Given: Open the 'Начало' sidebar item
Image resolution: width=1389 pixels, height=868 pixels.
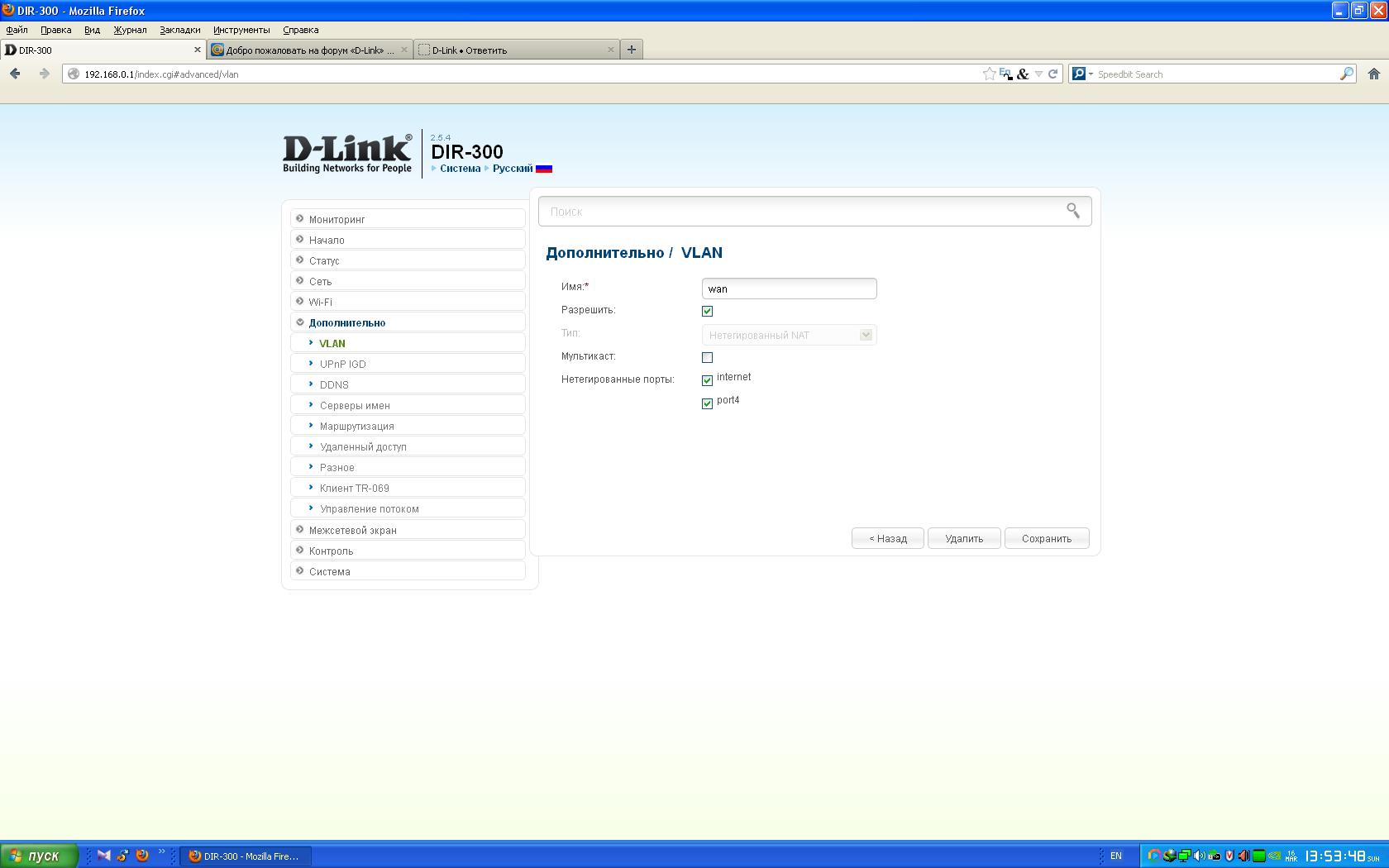Looking at the screenshot, I should click(x=408, y=240).
